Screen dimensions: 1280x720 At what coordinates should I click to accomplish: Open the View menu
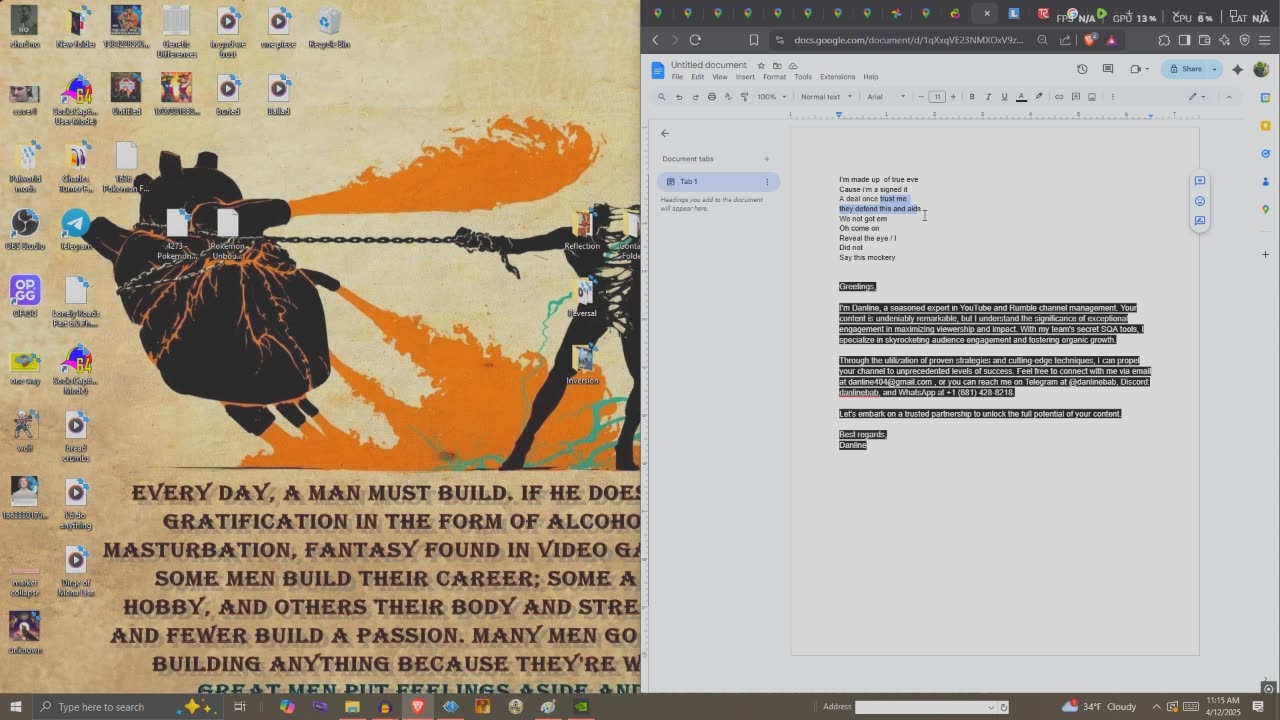click(720, 77)
